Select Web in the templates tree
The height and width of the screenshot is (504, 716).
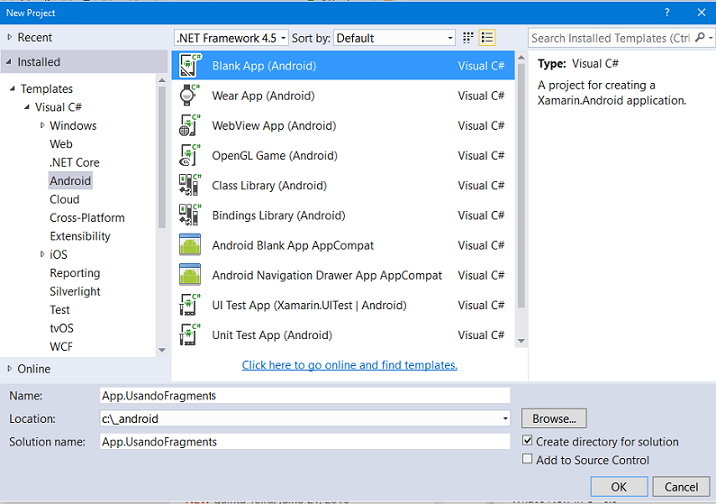(61, 144)
